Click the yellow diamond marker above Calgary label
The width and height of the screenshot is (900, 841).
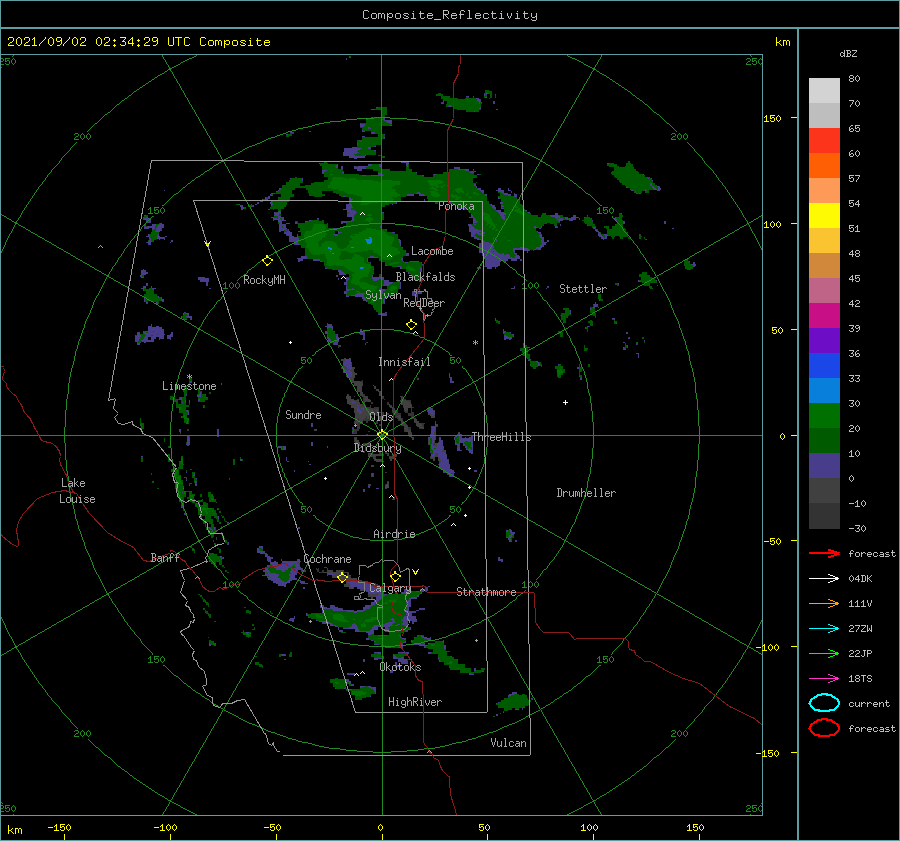coord(395,576)
